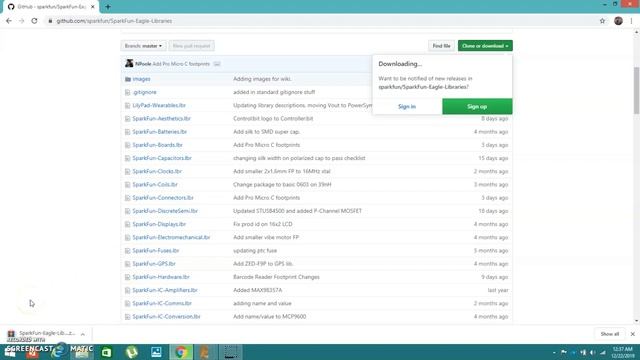This screenshot has width=640, height=360.
Task: Go back using browser back arrow
Action: pos(9,21)
